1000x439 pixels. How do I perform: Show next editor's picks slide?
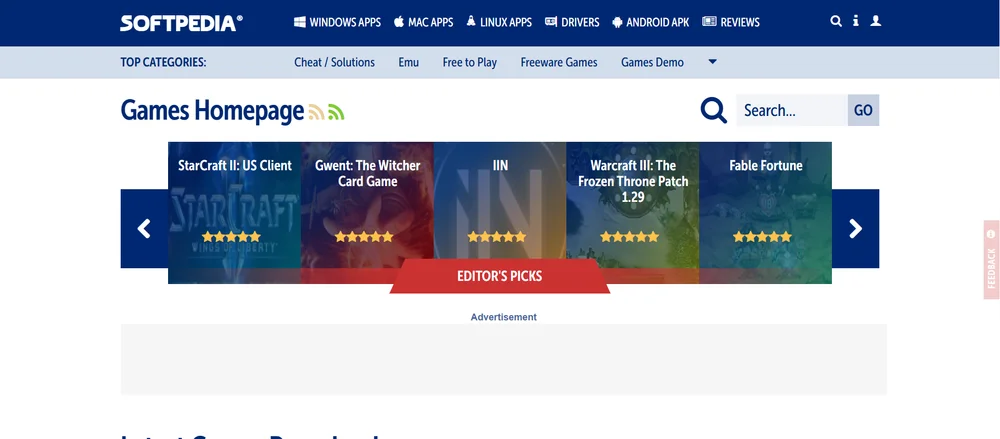click(x=855, y=228)
